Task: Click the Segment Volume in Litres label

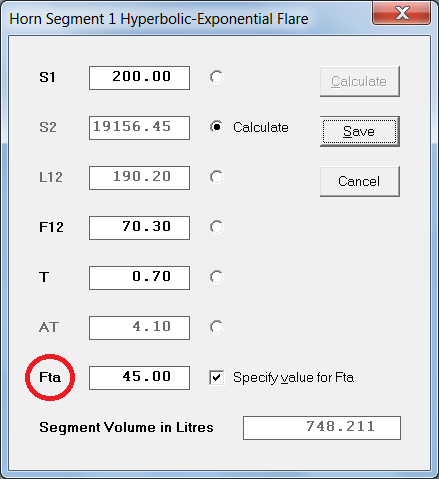Action: pos(126,427)
